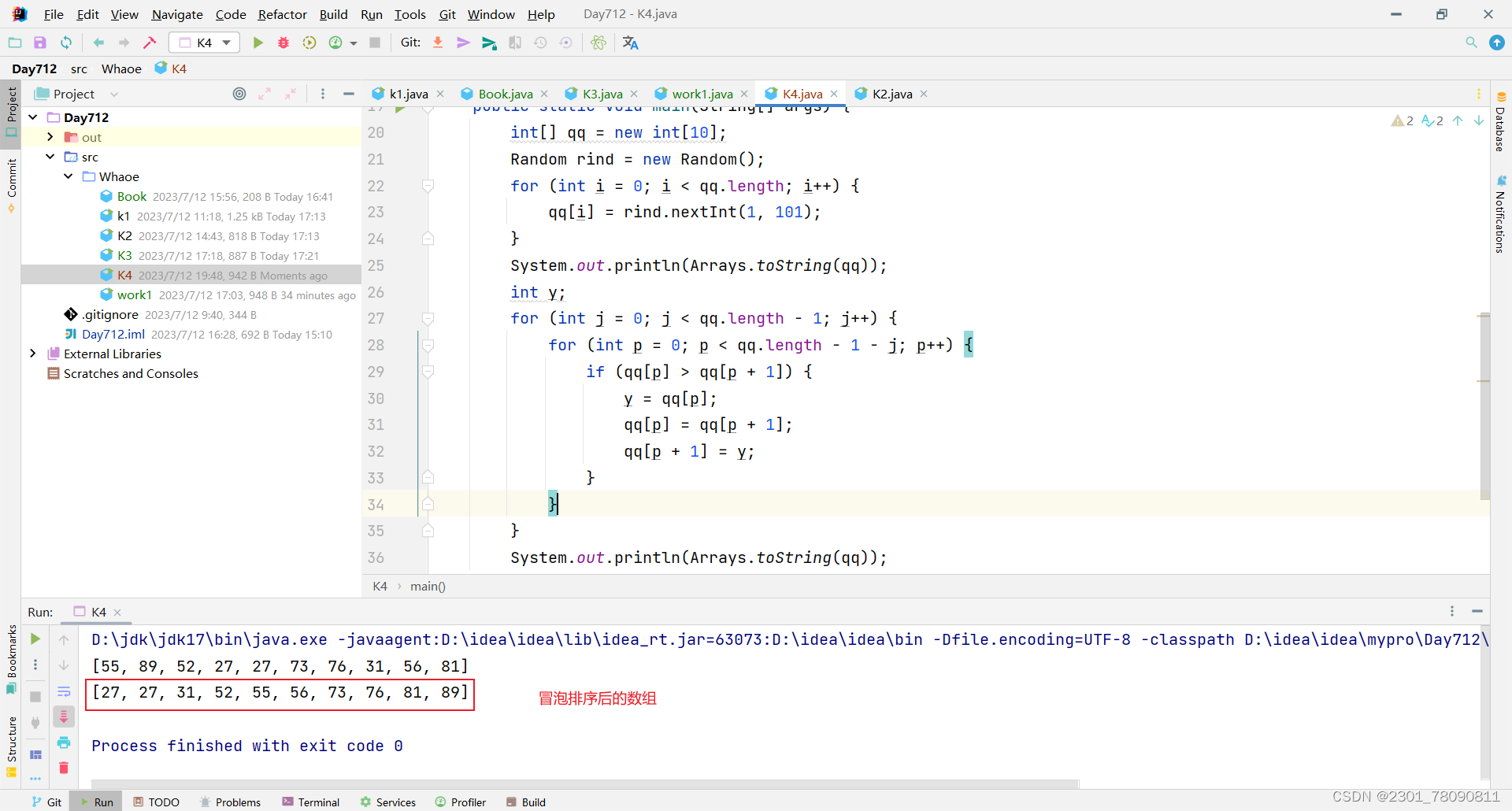Click the Build project hammer icon

pos(150,43)
